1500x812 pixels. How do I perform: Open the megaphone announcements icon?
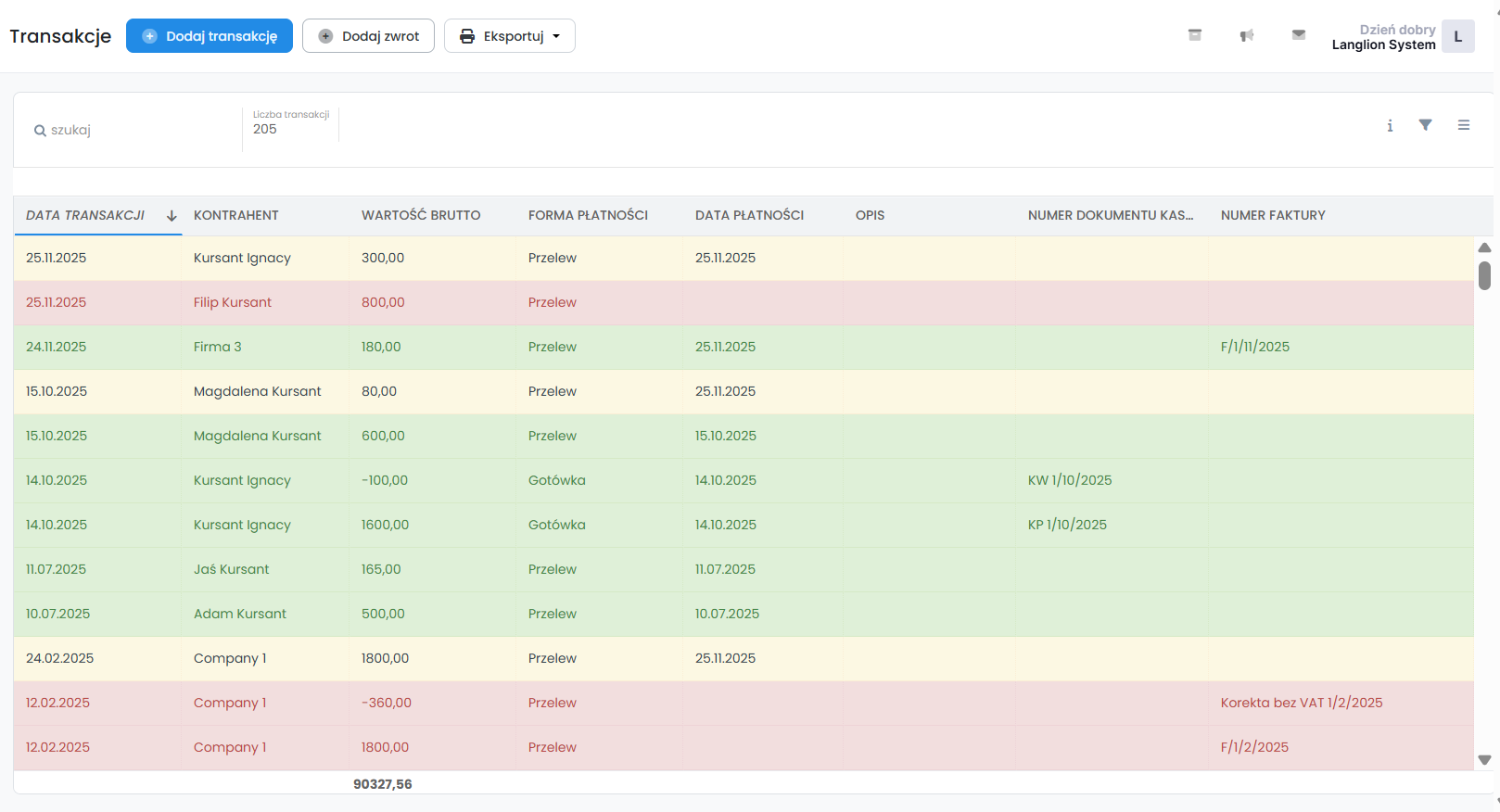(1247, 35)
